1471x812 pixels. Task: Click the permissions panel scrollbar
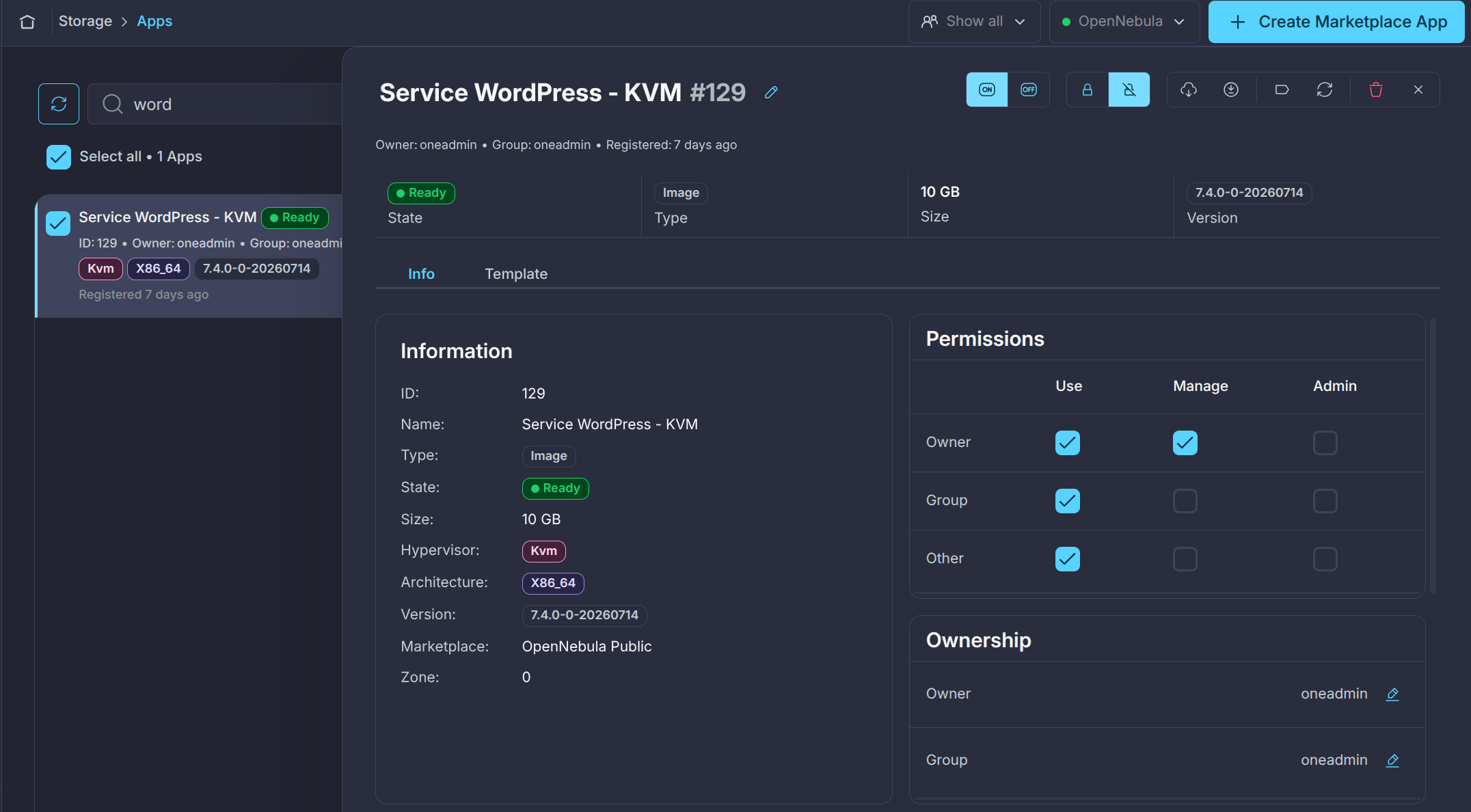tap(1433, 456)
